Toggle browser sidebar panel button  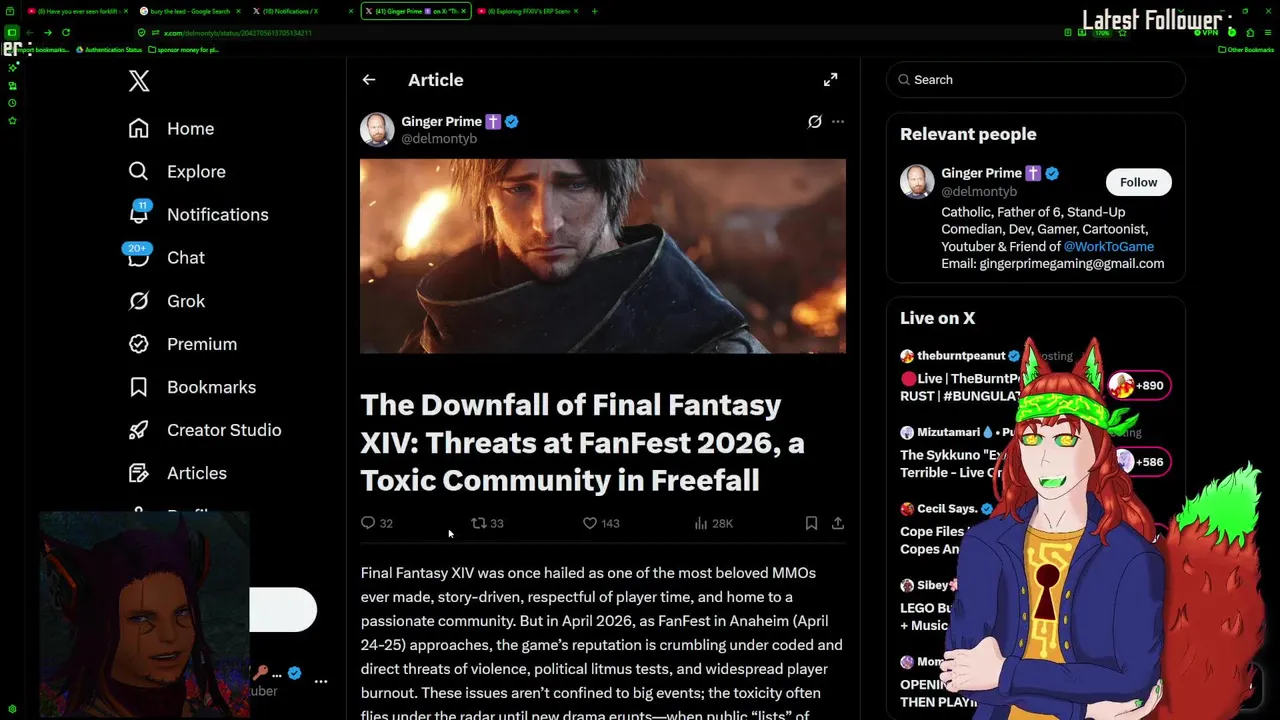[11, 32]
